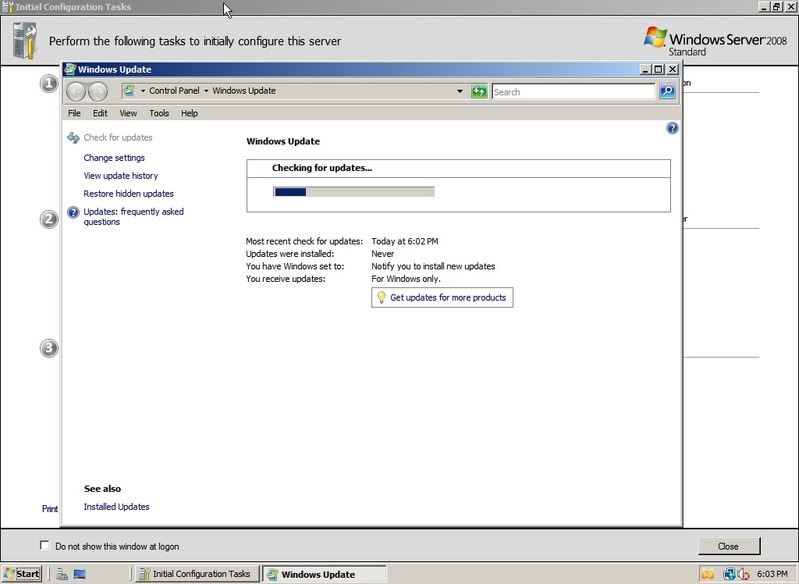Click the Windows Update title bar icon

pyautogui.click(x=70, y=69)
